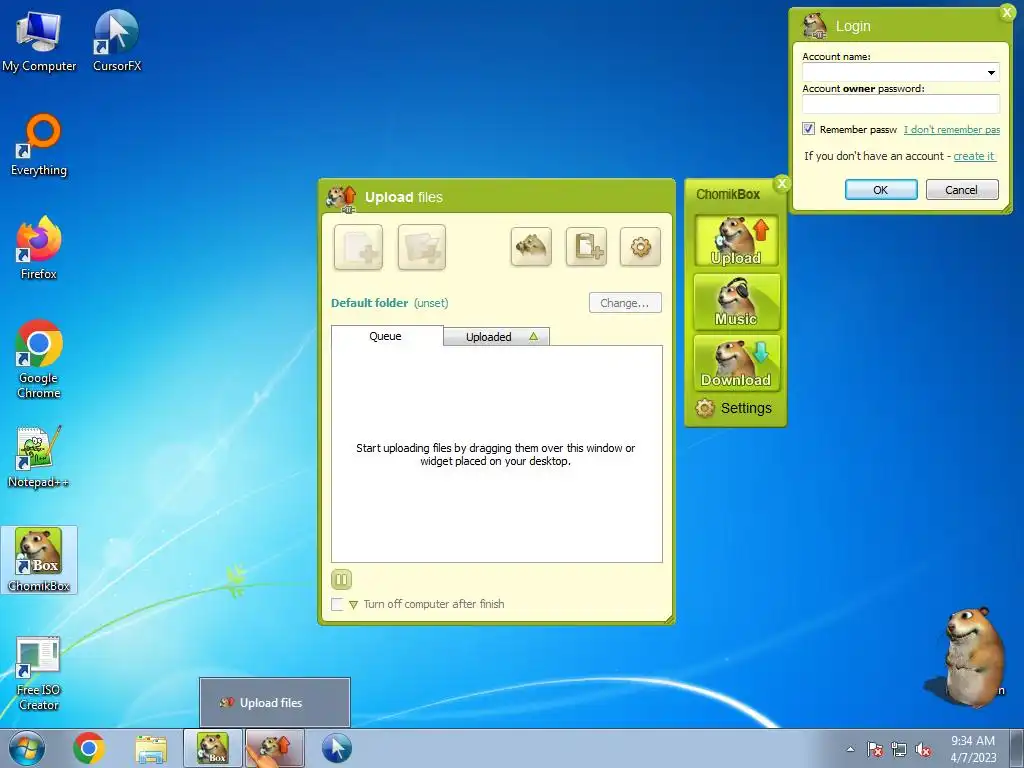Click the Action Center flag tray icon
The height and width of the screenshot is (768, 1024).
pyautogui.click(x=875, y=750)
